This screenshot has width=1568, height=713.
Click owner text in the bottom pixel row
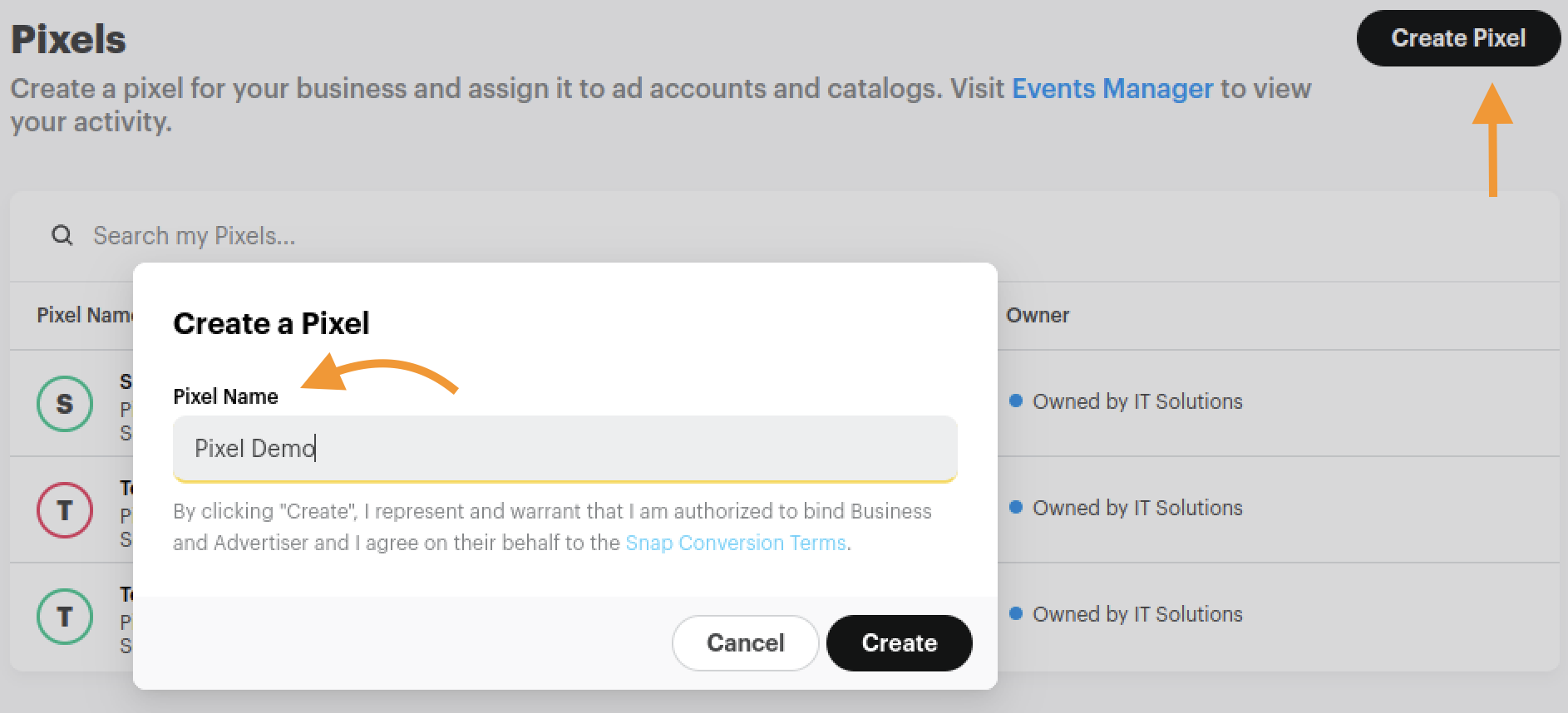click(x=1137, y=614)
